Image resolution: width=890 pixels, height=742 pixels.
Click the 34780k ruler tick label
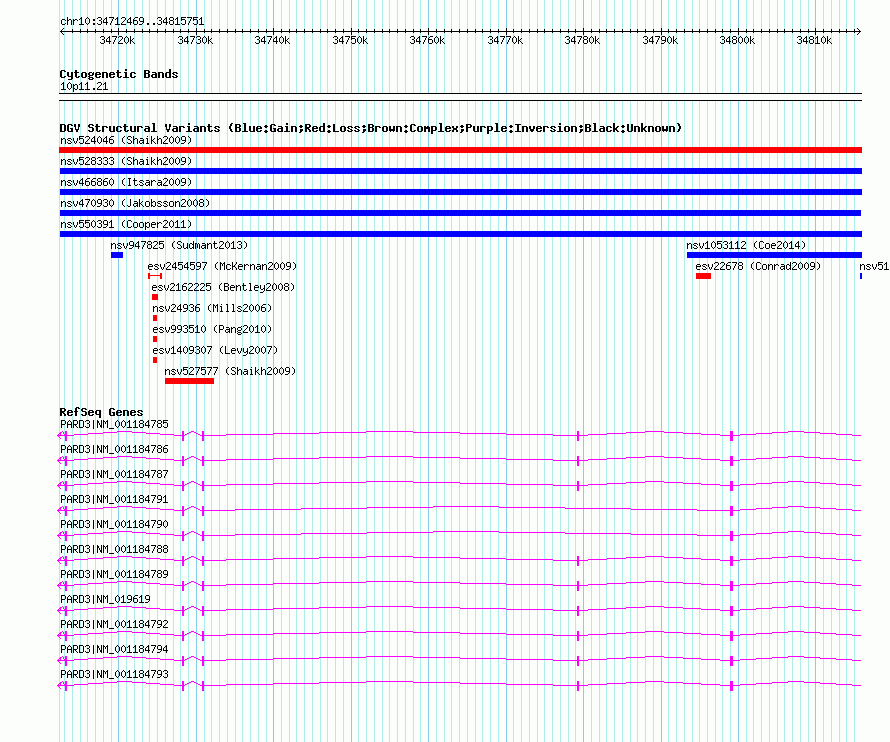coord(582,40)
